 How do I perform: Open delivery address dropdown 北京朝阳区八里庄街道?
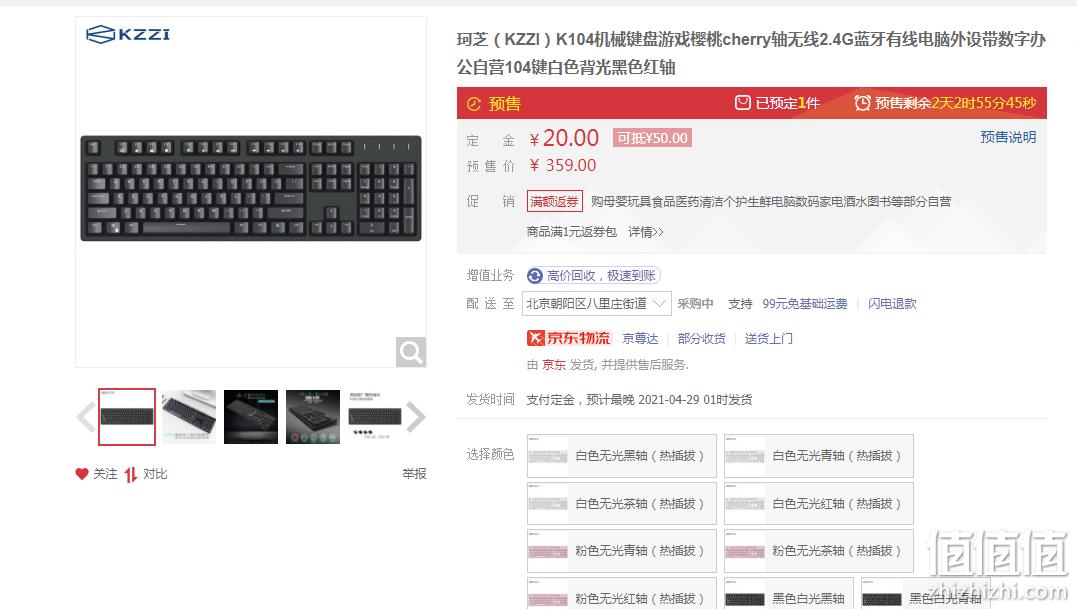(x=596, y=303)
